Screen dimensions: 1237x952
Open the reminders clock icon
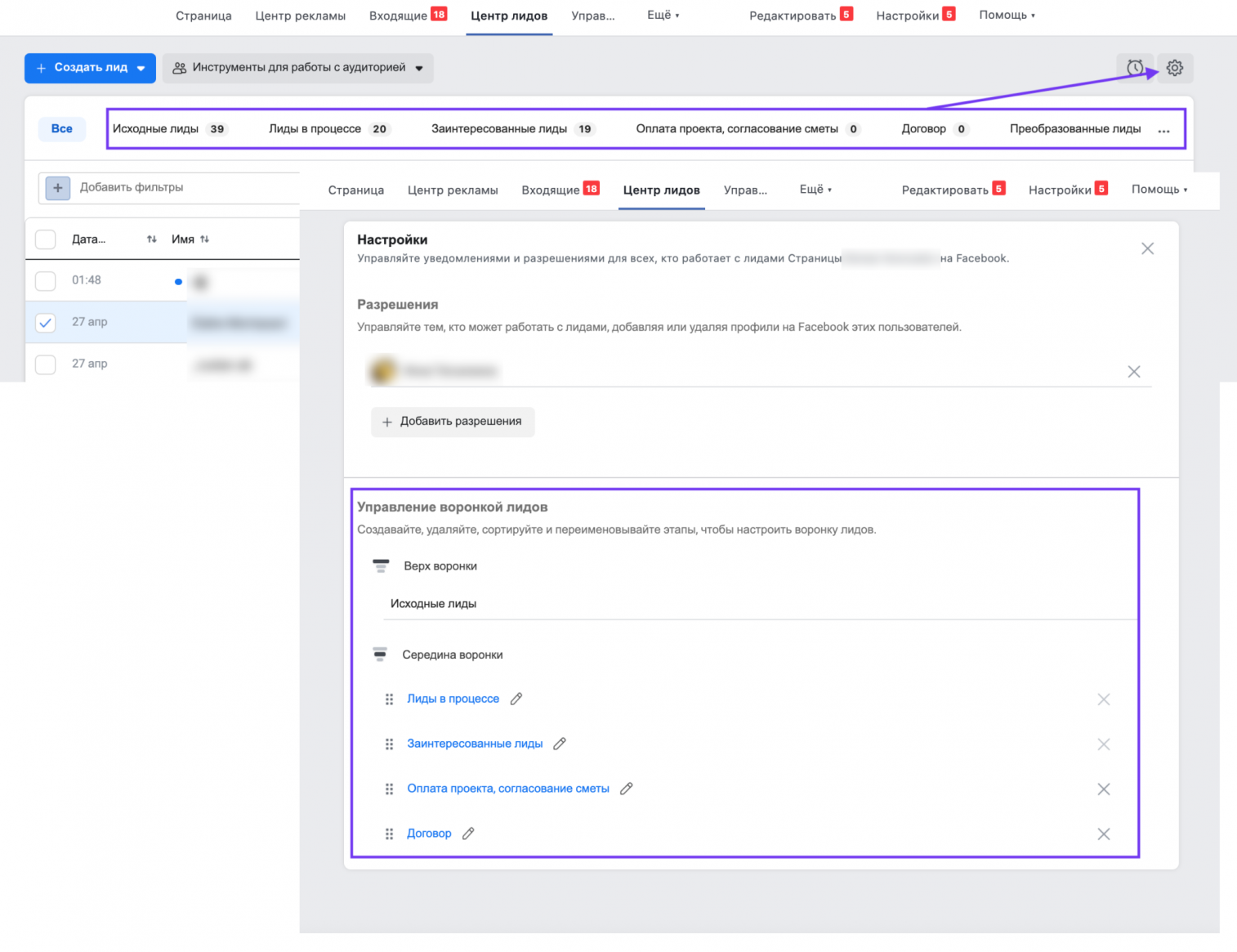[x=1135, y=68]
